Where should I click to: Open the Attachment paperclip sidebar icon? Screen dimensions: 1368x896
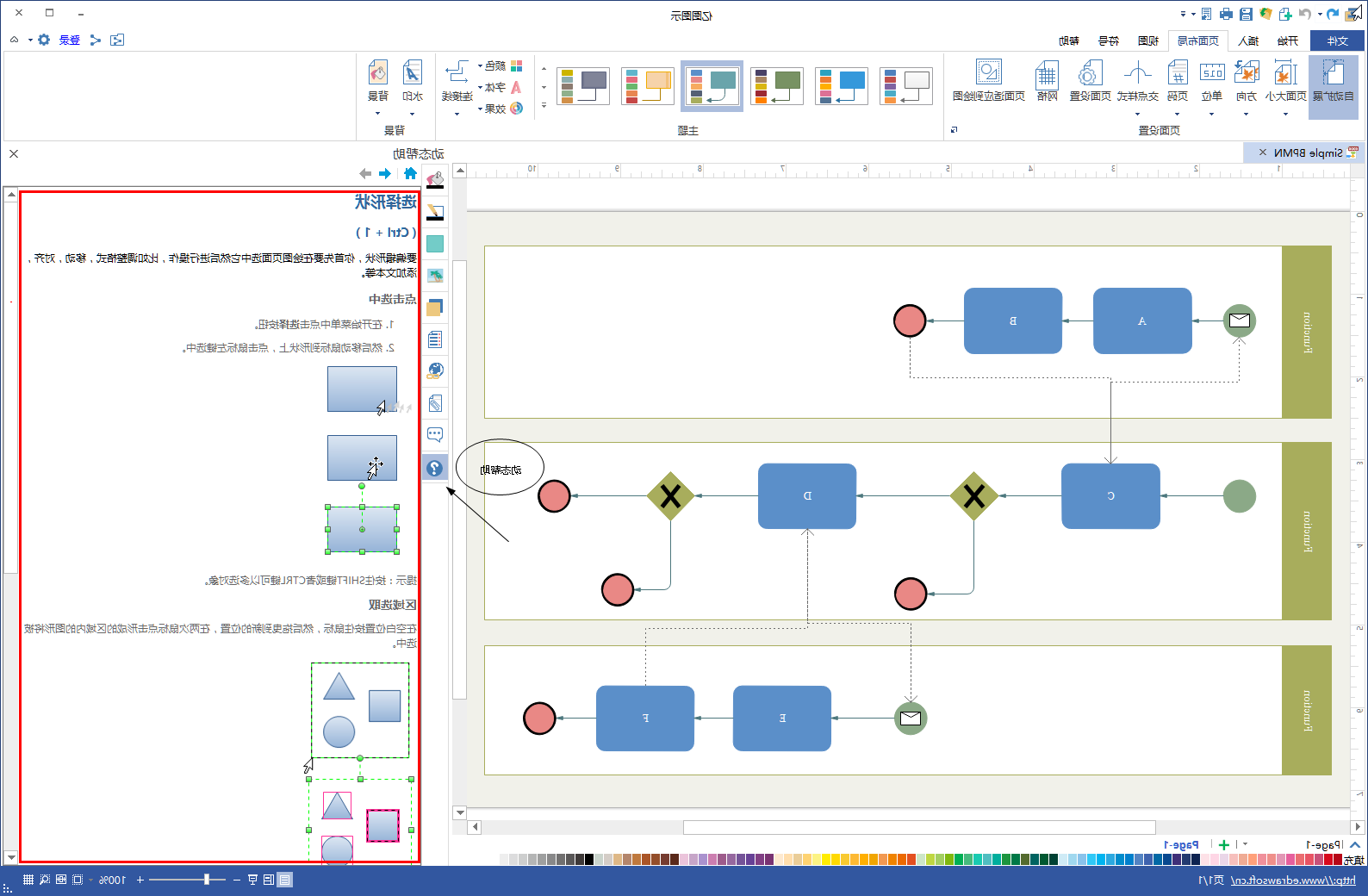click(435, 403)
